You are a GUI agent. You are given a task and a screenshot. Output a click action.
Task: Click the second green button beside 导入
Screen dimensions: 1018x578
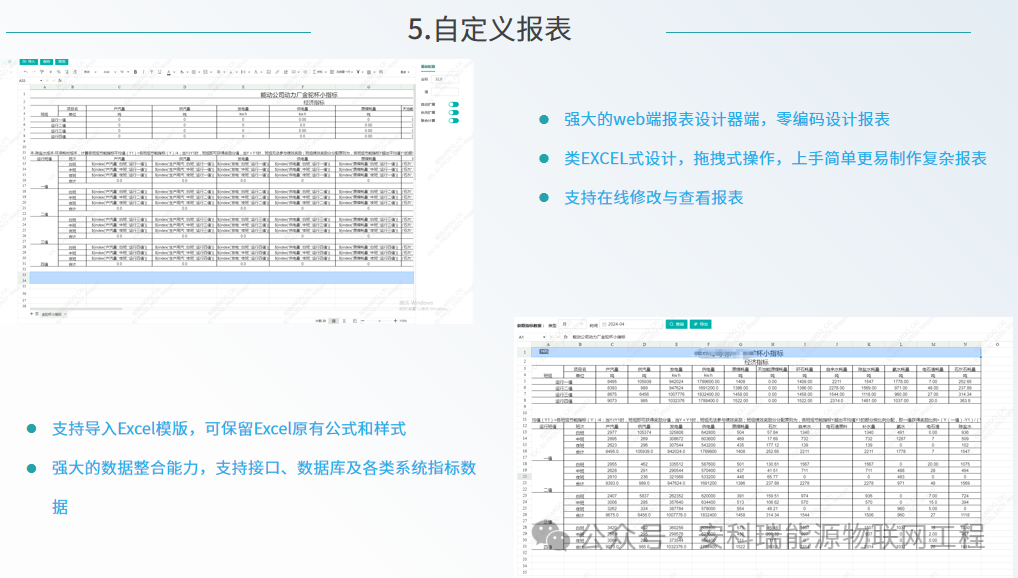click(x=46, y=62)
